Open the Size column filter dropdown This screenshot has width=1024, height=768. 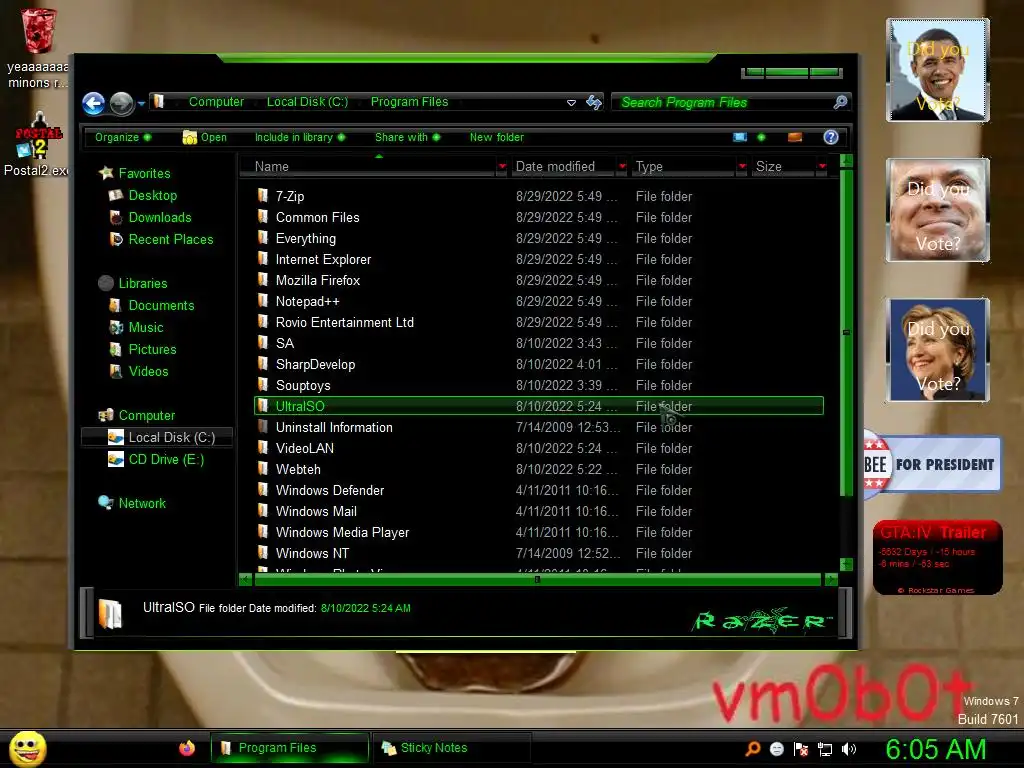point(822,167)
